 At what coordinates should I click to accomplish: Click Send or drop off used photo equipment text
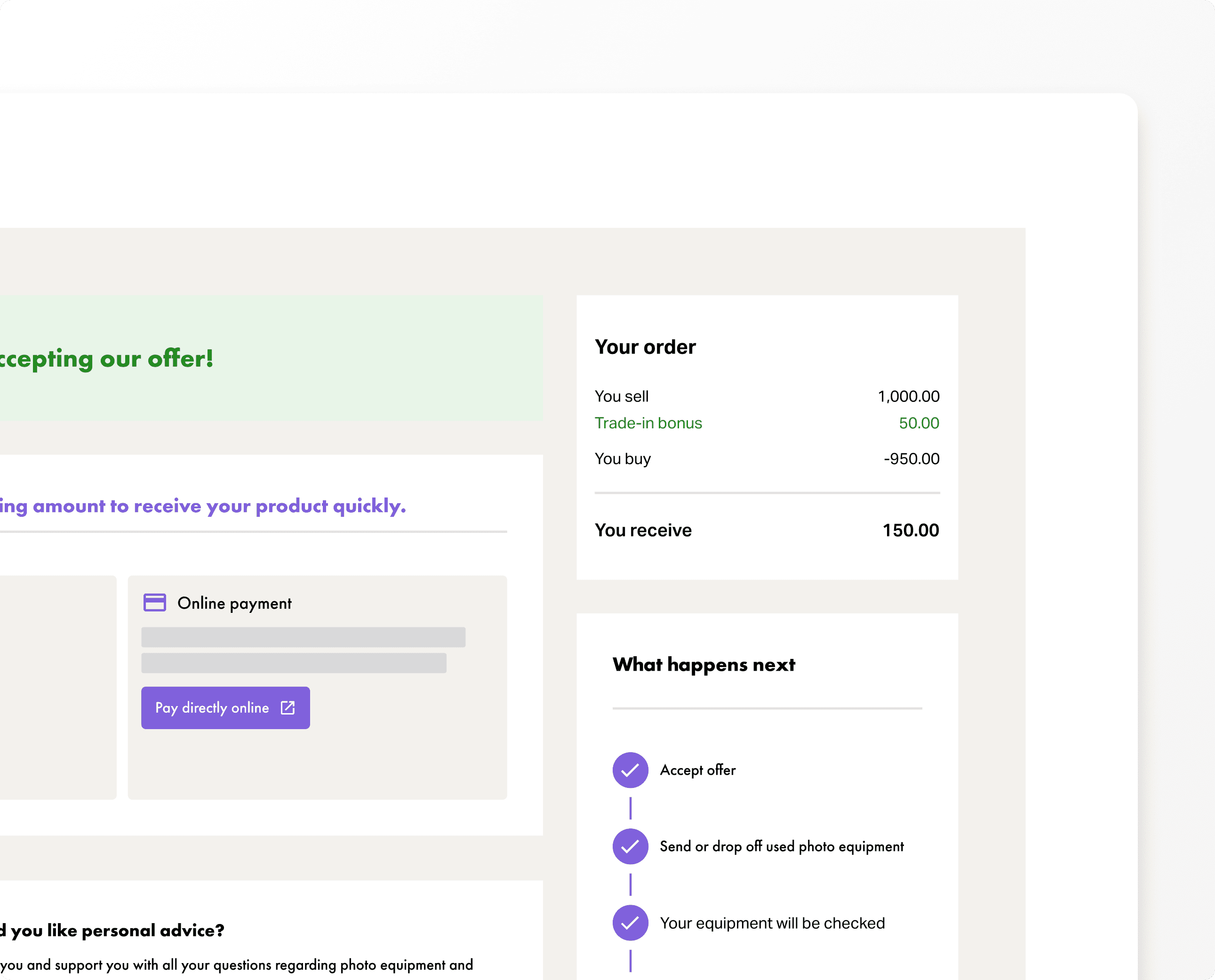pyautogui.click(x=782, y=846)
